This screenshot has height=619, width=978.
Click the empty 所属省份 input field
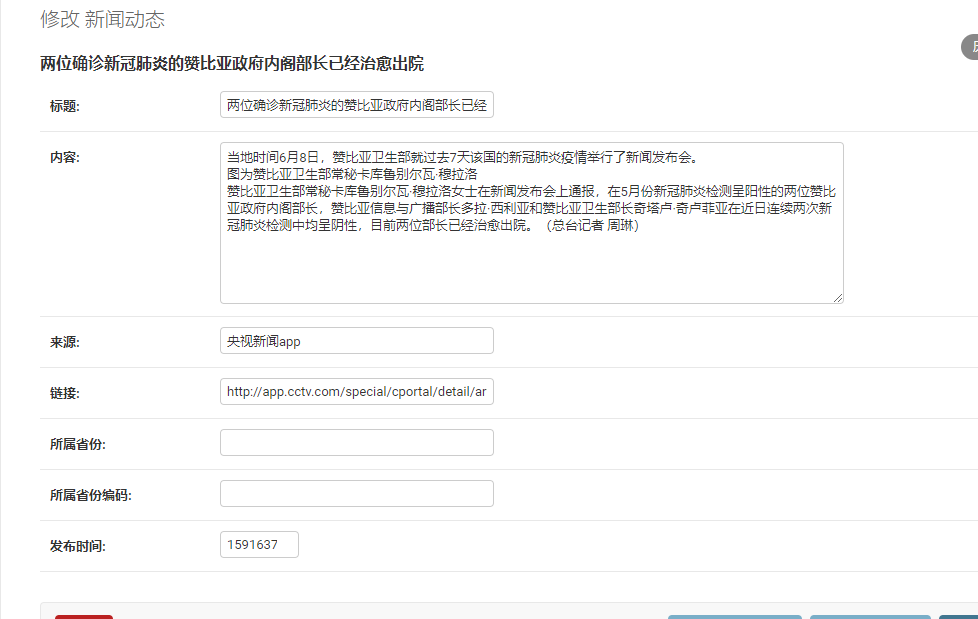357,443
